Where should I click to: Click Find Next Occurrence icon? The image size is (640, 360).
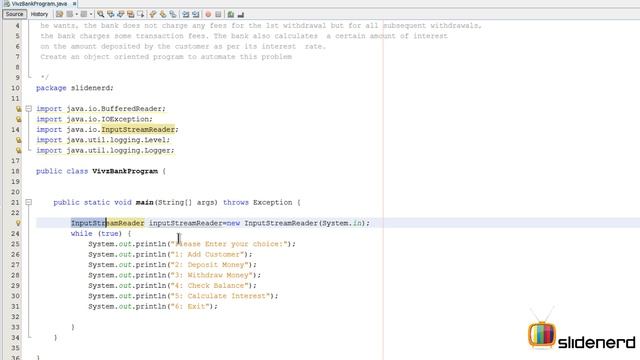click(x=121, y=14)
